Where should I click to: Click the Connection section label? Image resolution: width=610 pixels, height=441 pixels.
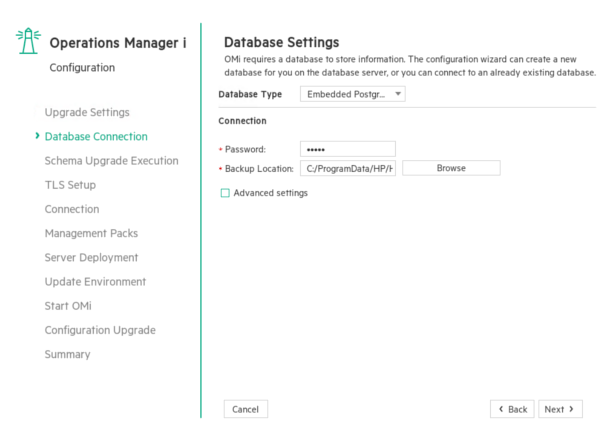[x=242, y=121]
